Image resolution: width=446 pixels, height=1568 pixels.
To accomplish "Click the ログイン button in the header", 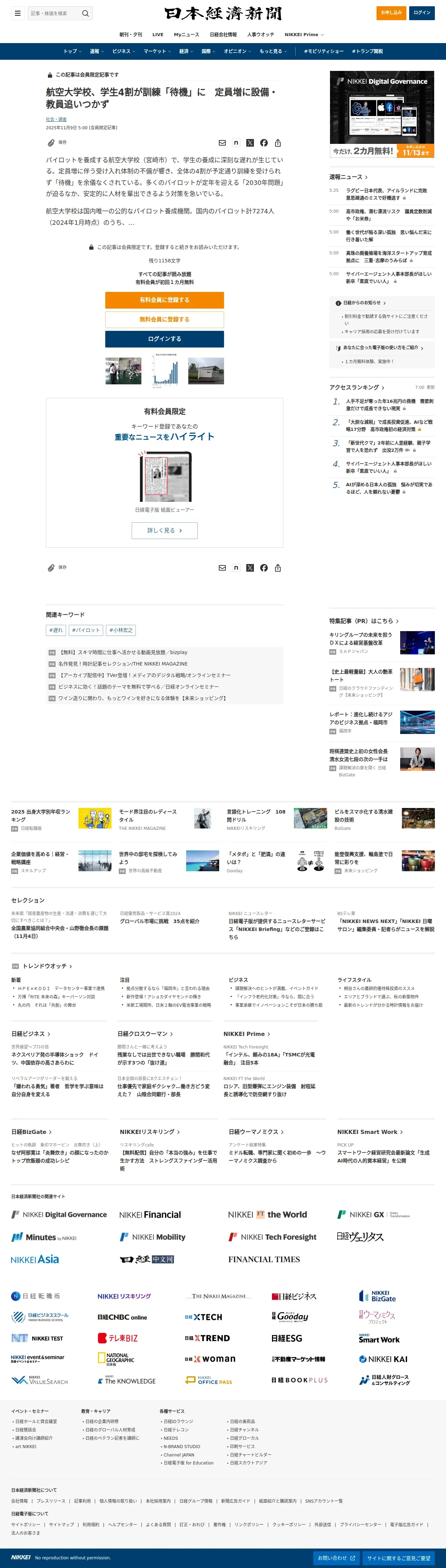I will [422, 13].
